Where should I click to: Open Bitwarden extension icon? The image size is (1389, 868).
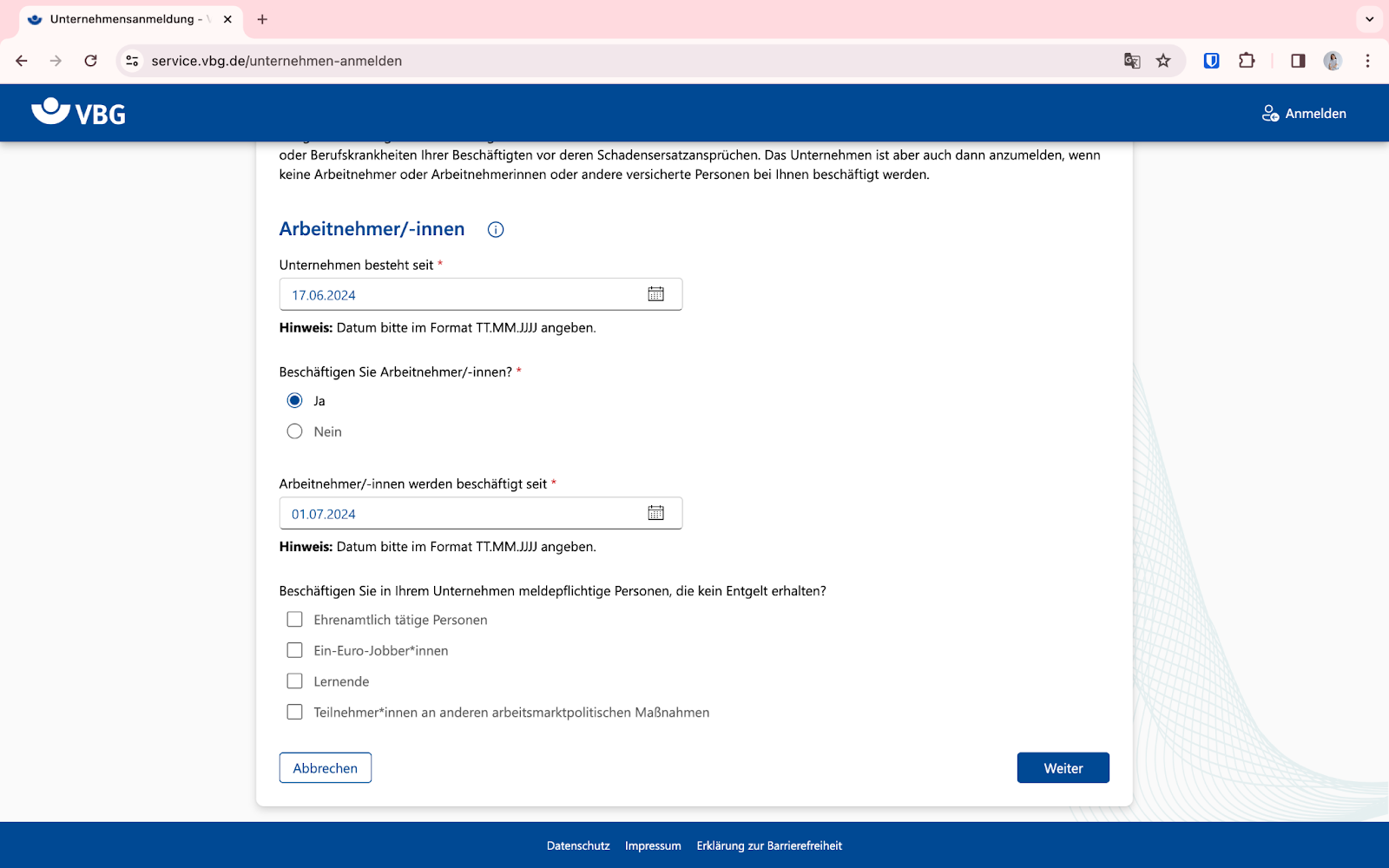point(1212,61)
